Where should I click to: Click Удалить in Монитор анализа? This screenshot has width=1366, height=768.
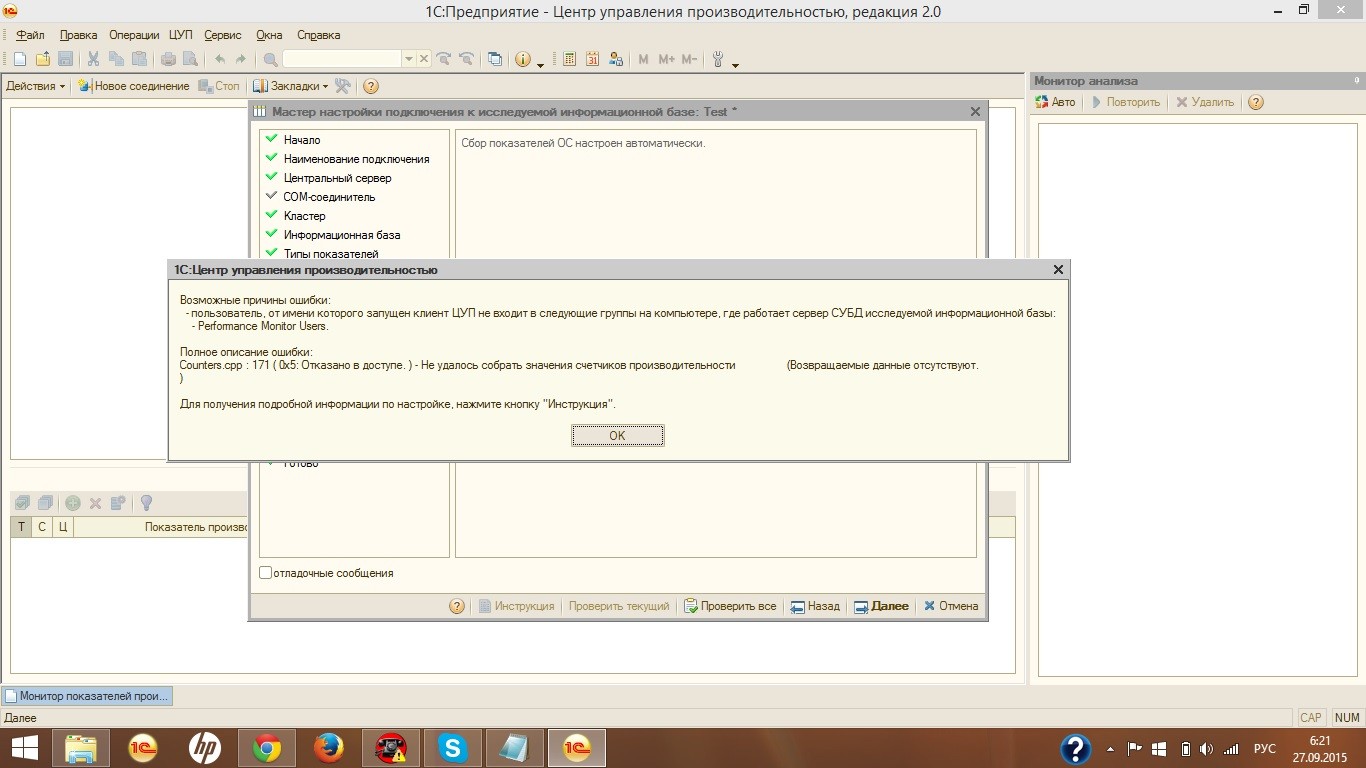pyautogui.click(x=1205, y=102)
